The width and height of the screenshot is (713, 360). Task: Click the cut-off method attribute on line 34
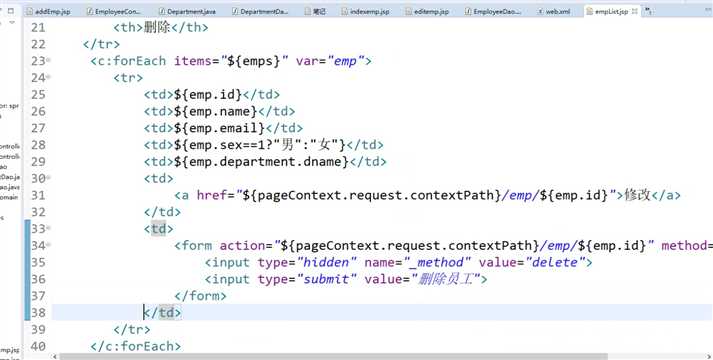pyautogui.click(x=687, y=245)
